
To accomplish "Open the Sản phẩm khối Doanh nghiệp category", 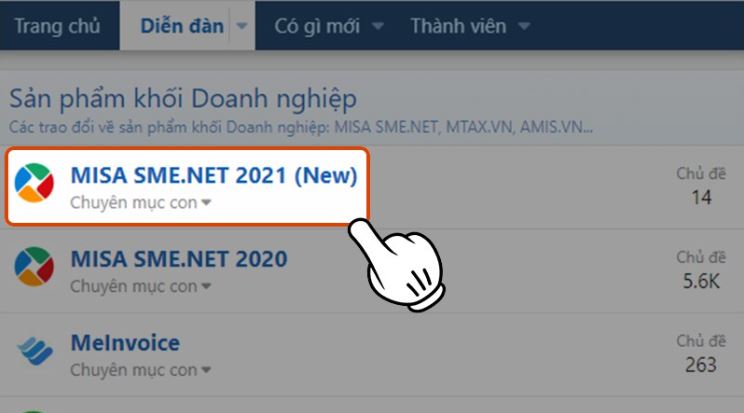I will tap(183, 99).
